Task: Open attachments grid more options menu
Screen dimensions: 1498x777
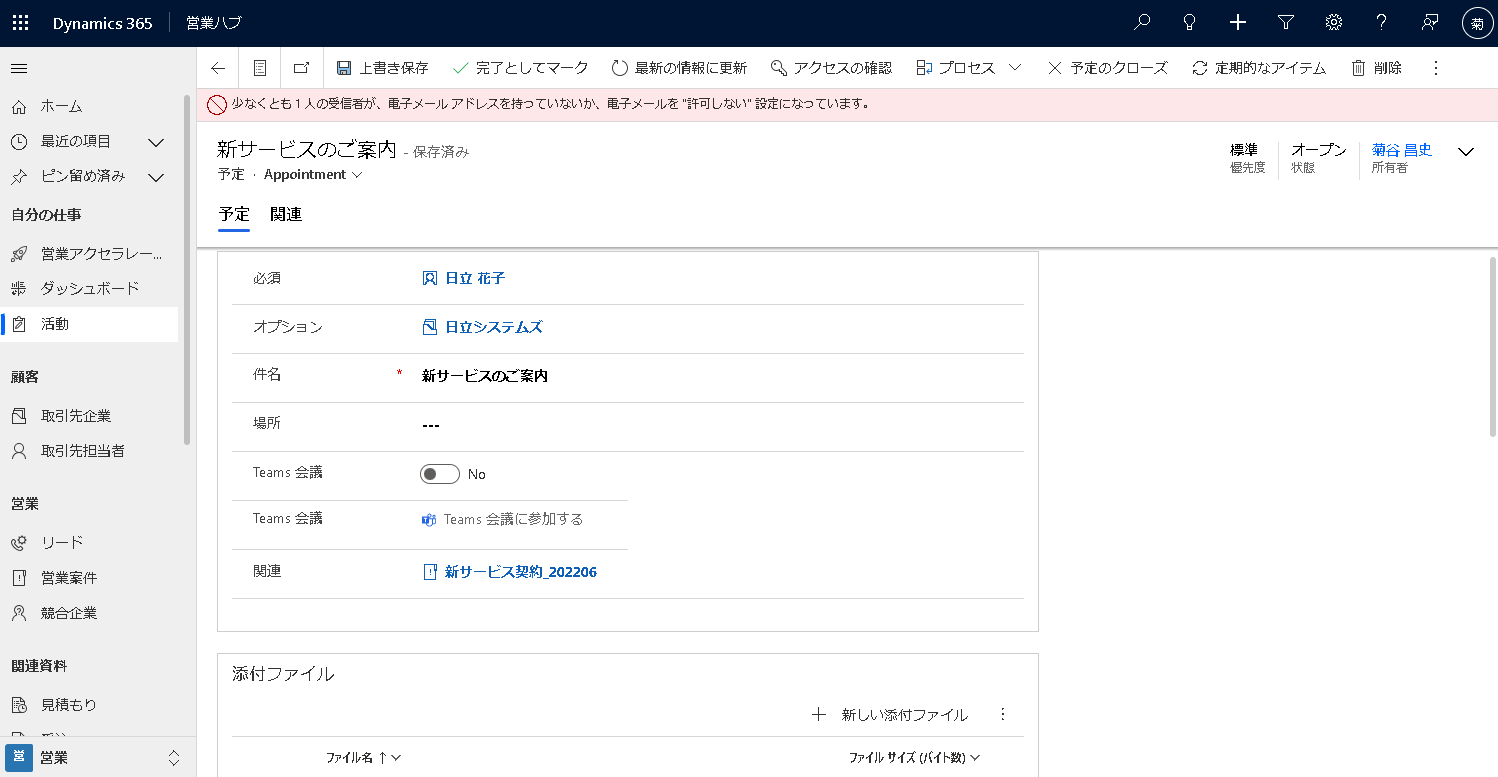Action: (1003, 714)
